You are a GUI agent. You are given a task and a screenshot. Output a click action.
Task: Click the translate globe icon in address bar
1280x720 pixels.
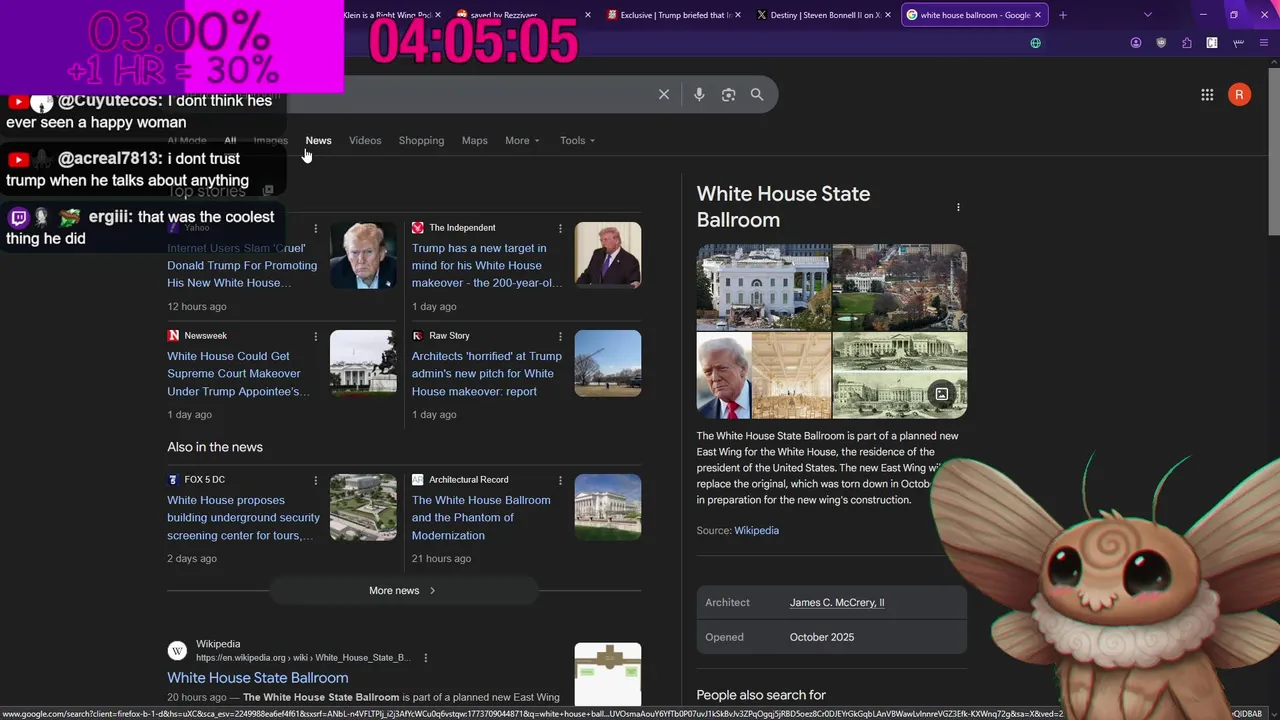[x=1035, y=43]
